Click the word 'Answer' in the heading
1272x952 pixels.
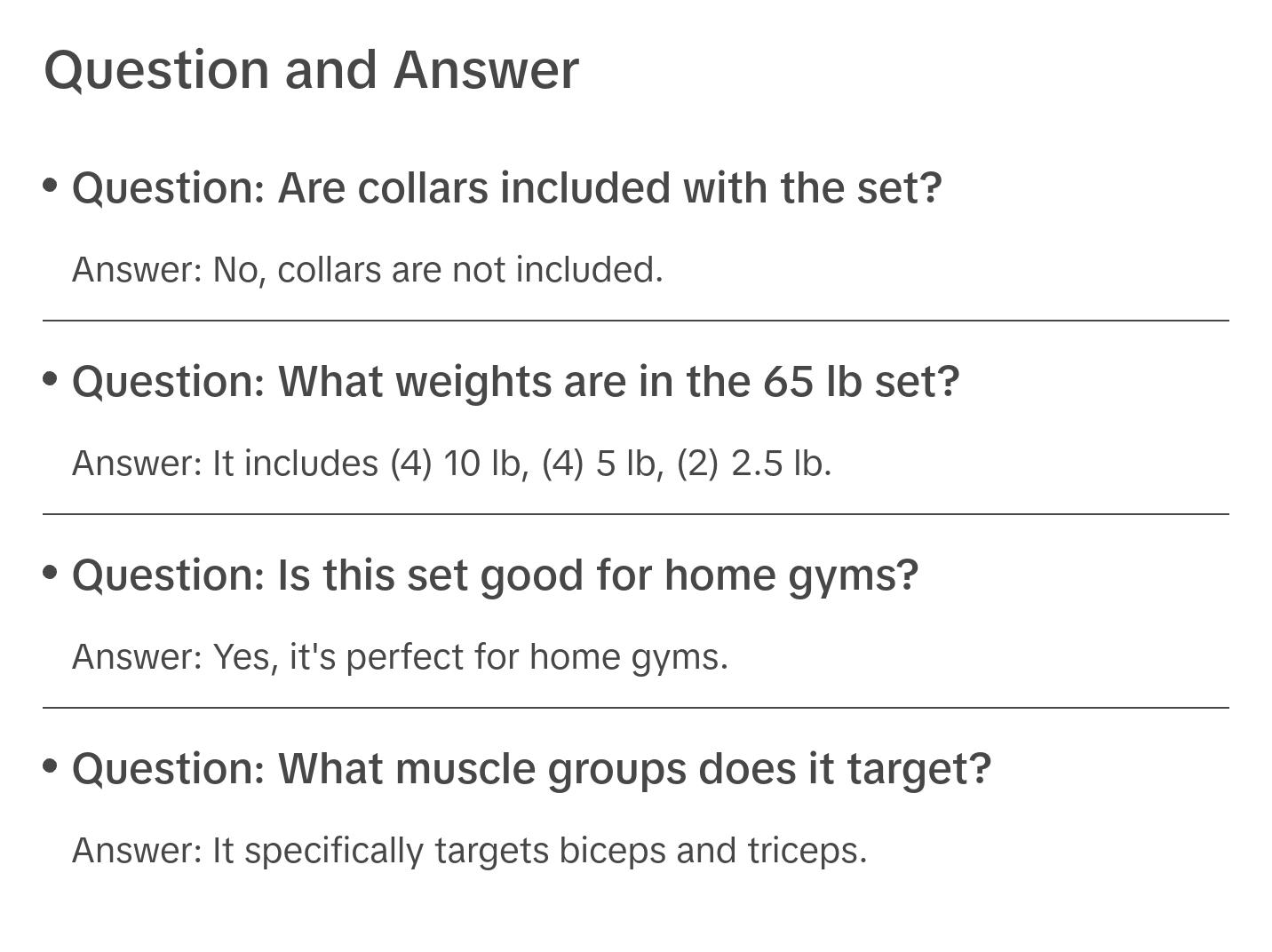pos(486,70)
